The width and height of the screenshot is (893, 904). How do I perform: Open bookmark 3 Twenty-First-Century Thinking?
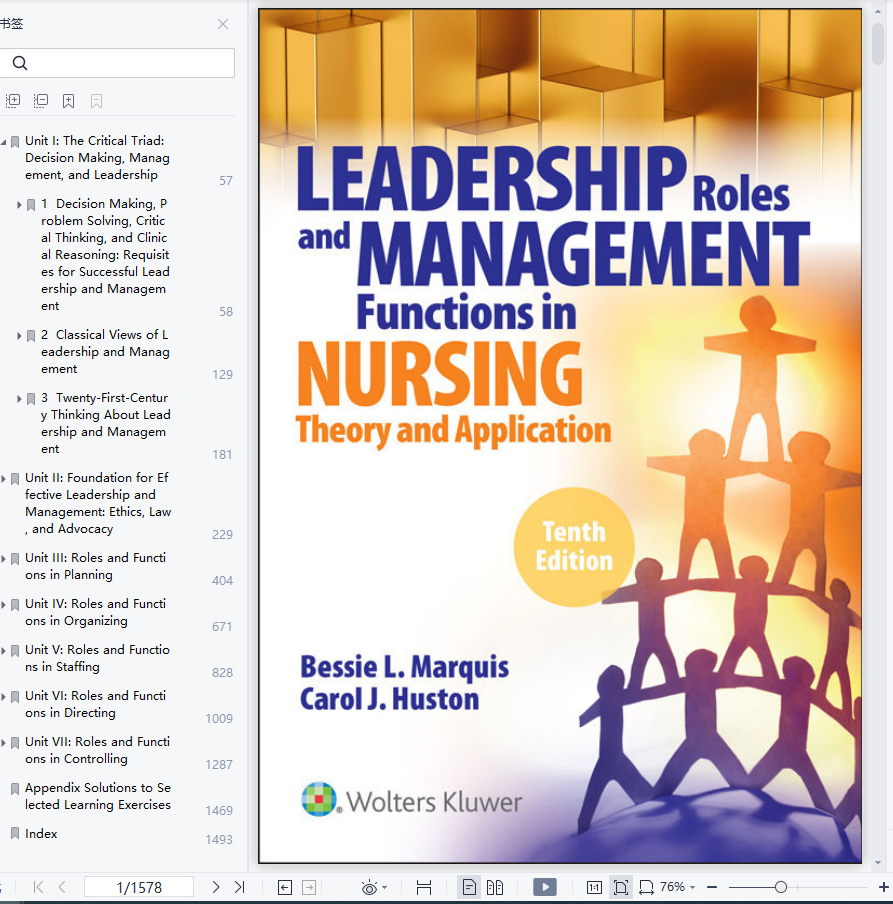tap(105, 423)
